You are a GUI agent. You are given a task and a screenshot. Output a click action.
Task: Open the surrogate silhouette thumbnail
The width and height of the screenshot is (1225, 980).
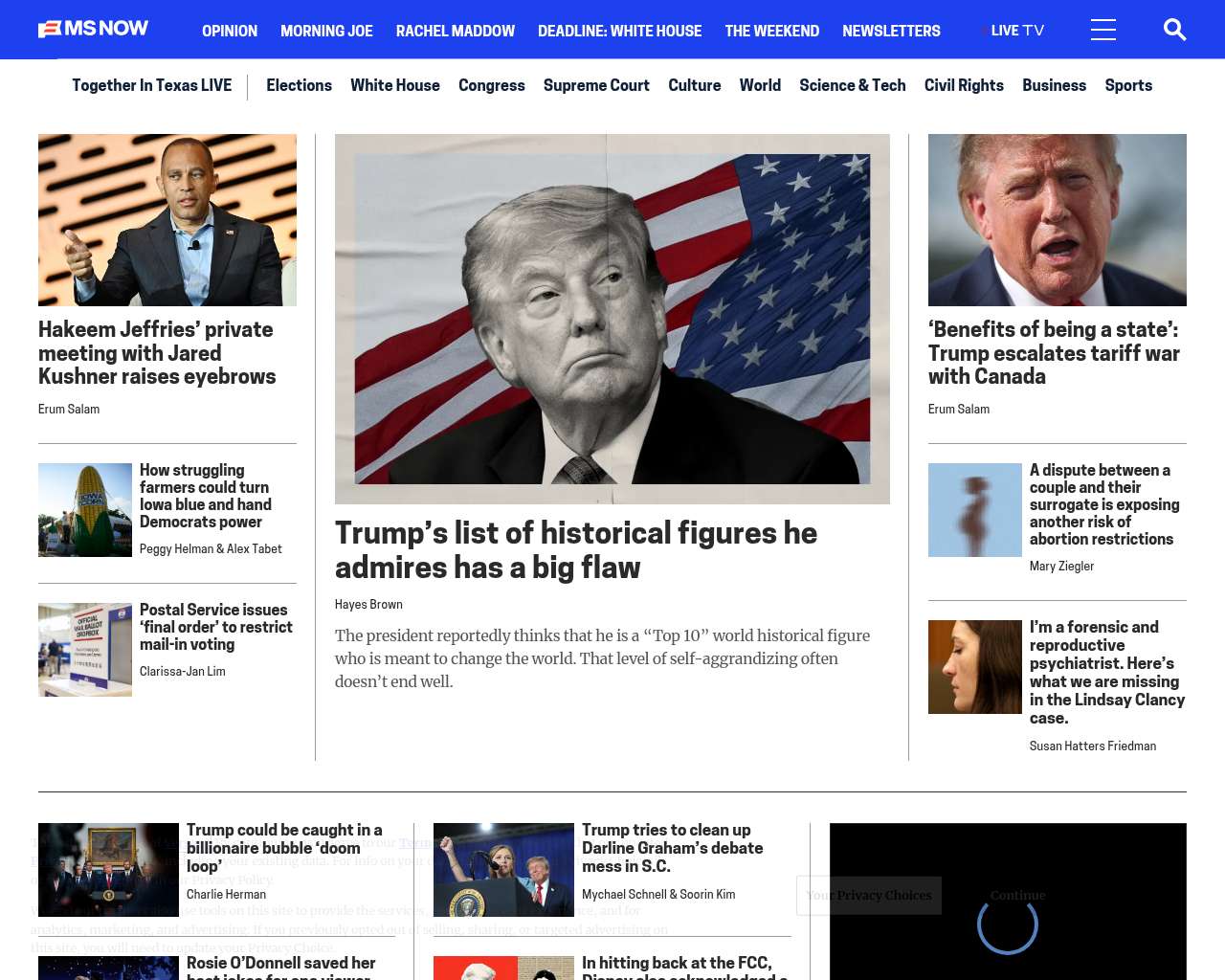[975, 510]
